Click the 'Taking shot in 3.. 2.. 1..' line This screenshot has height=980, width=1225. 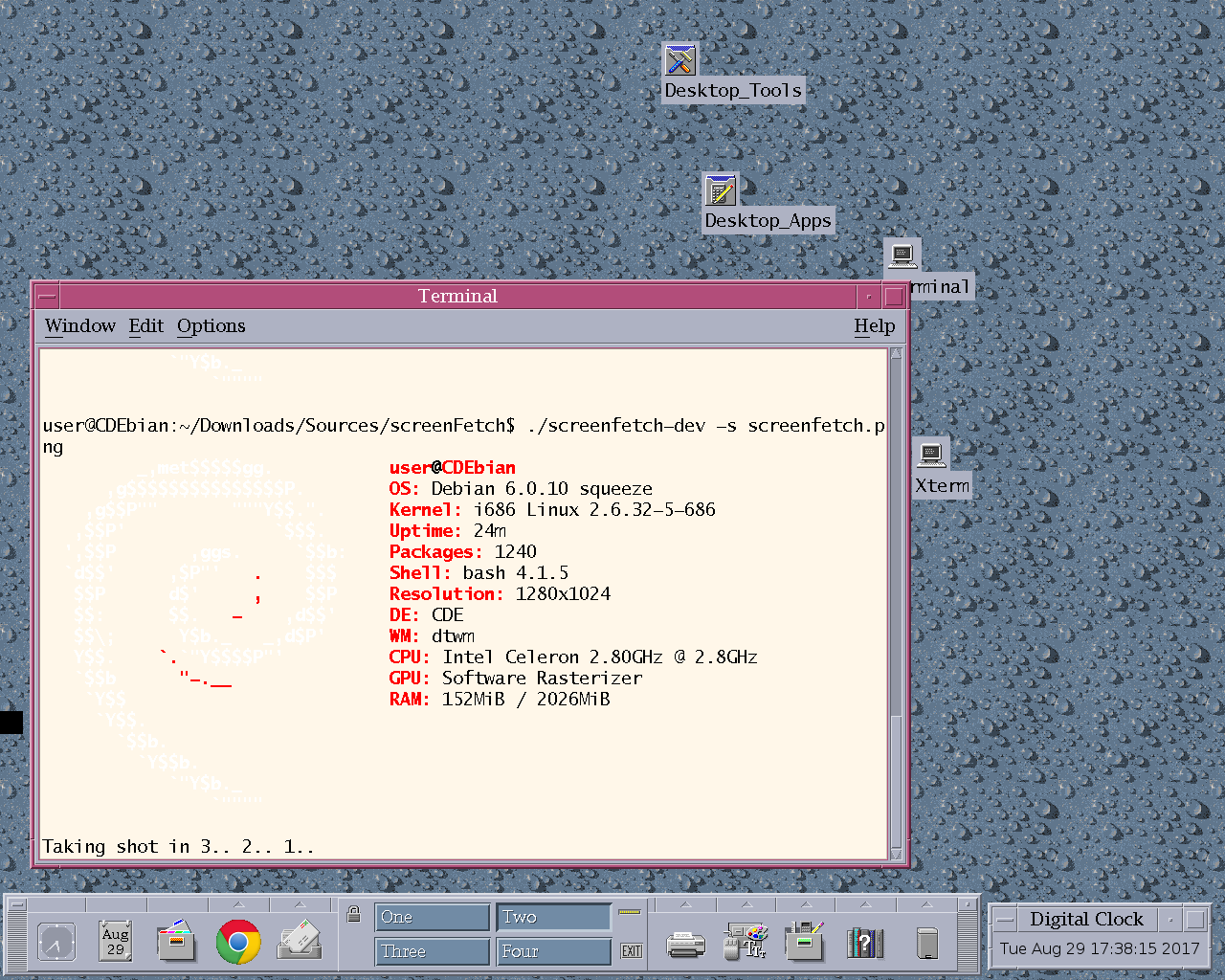[x=178, y=847]
